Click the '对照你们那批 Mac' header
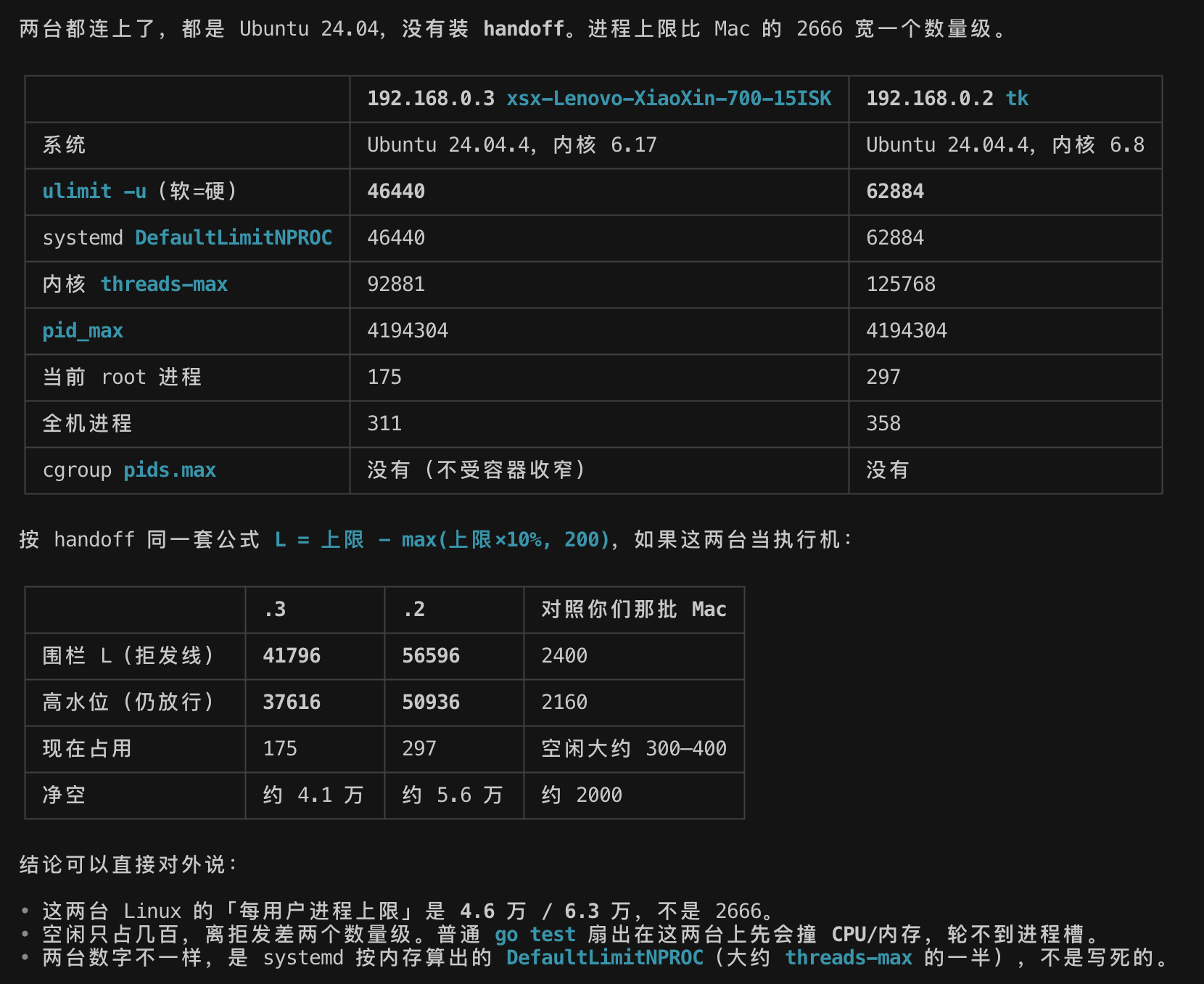 [634, 610]
